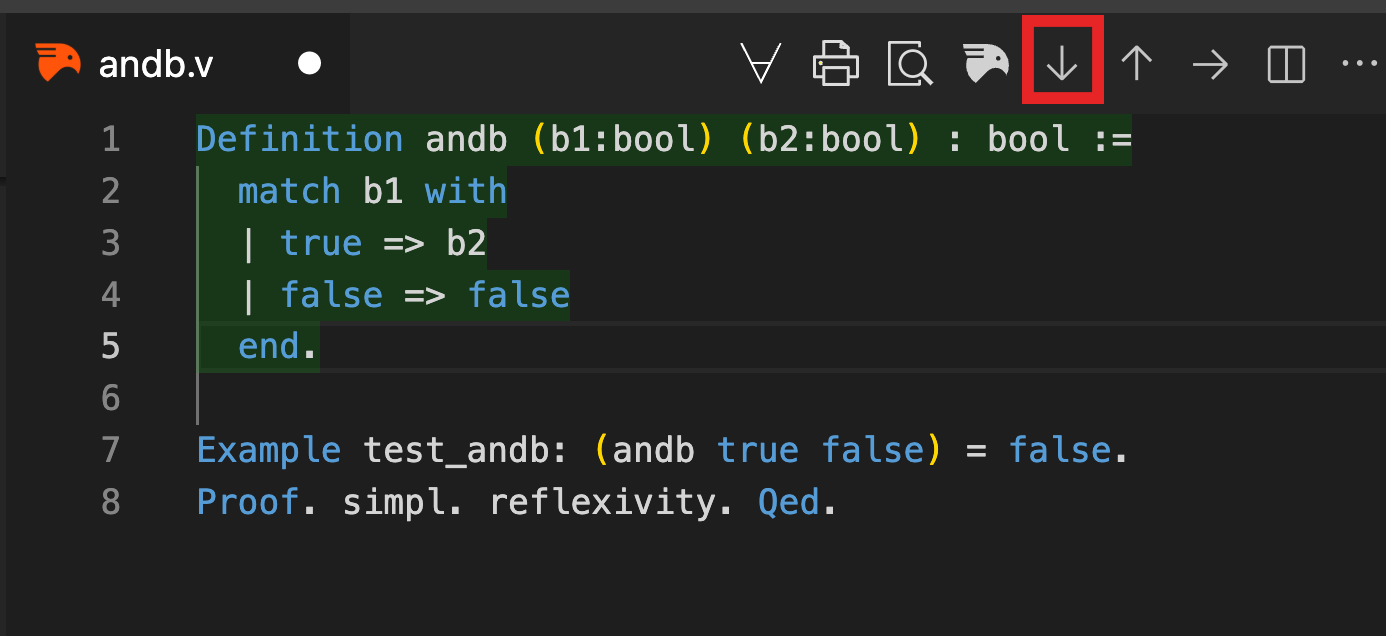Click the unsaved dot on andb.v tab
Image resolution: width=1386 pixels, height=636 pixels.
coord(310,64)
